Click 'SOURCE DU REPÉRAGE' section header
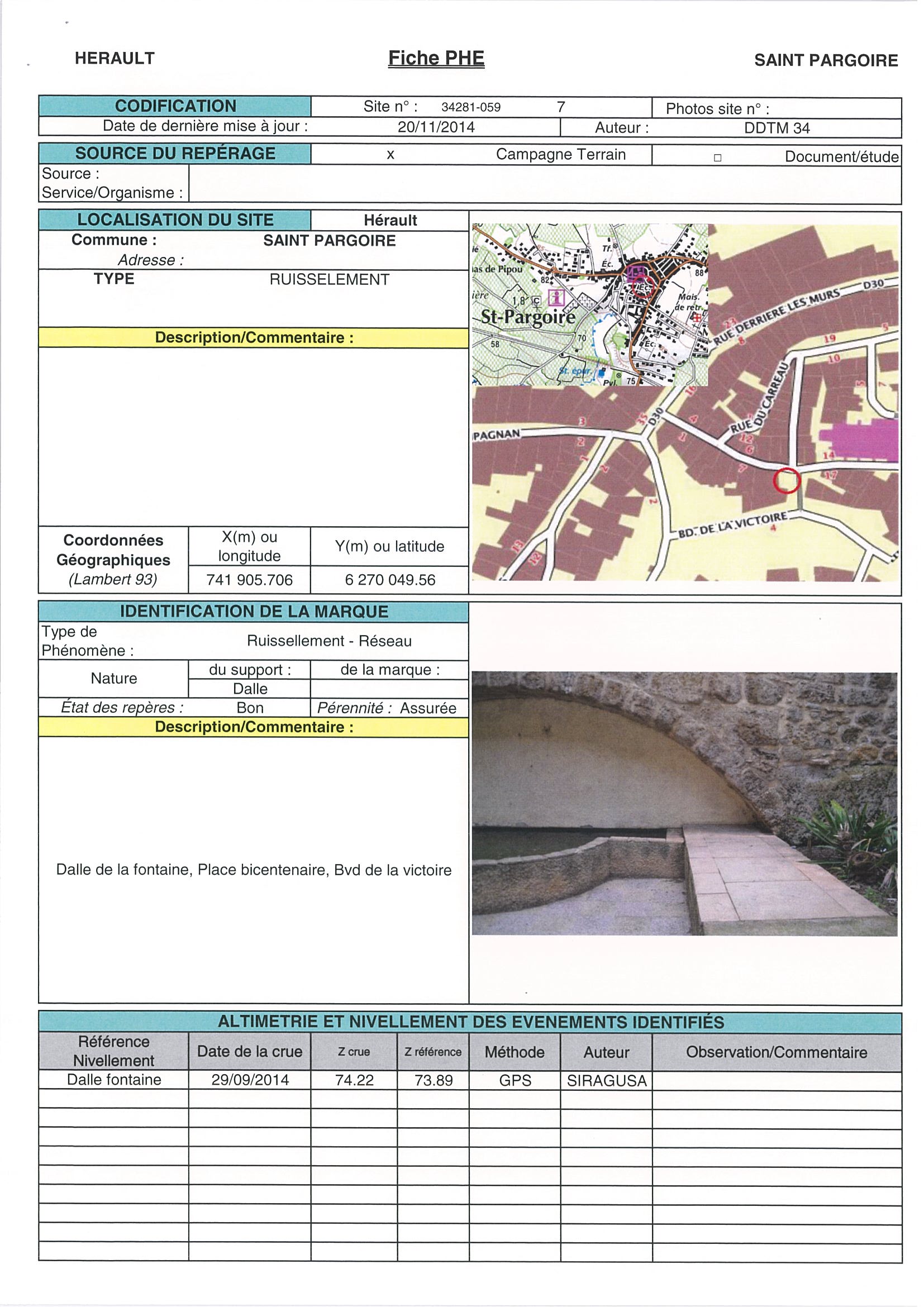The width and height of the screenshot is (924, 1307). pyautogui.click(x=175, y=153)
